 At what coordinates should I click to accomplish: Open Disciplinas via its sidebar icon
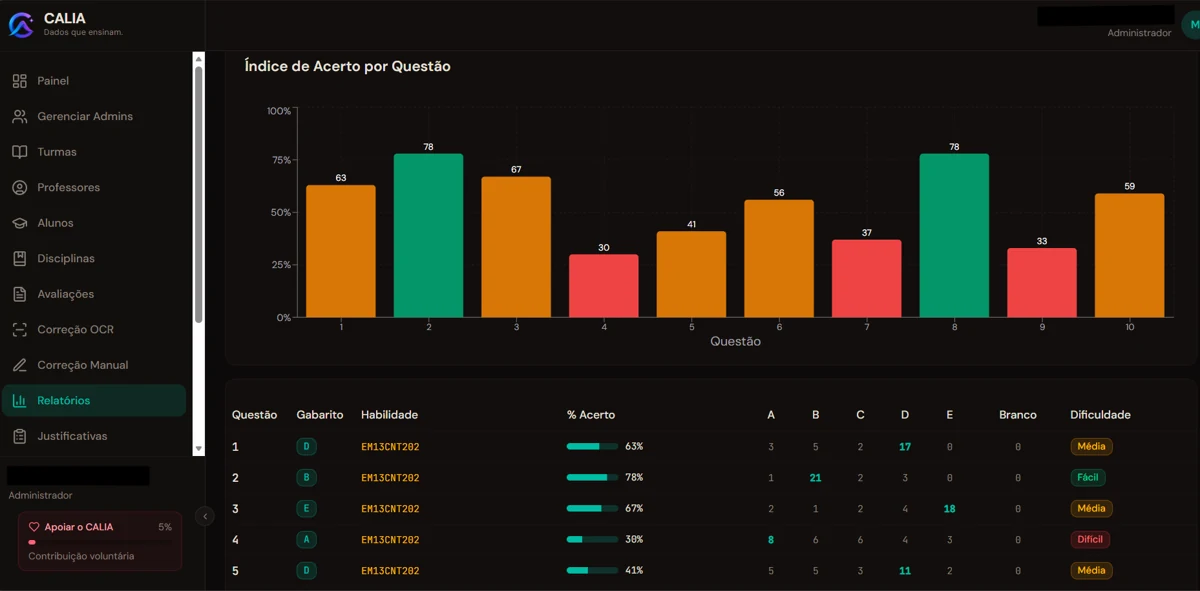(x=20, y=258)
